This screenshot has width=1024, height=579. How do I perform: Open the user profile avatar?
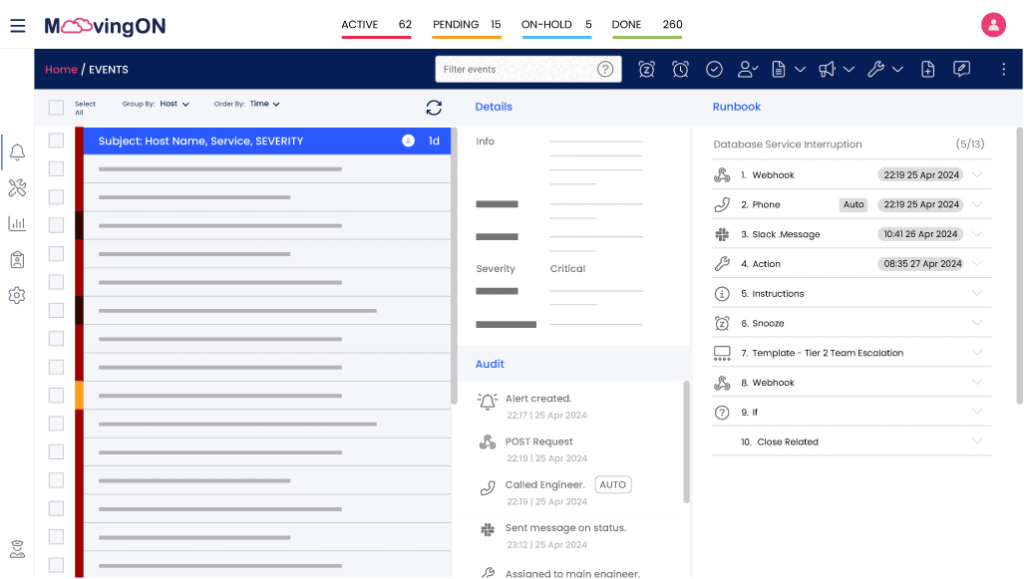(993, 25)
